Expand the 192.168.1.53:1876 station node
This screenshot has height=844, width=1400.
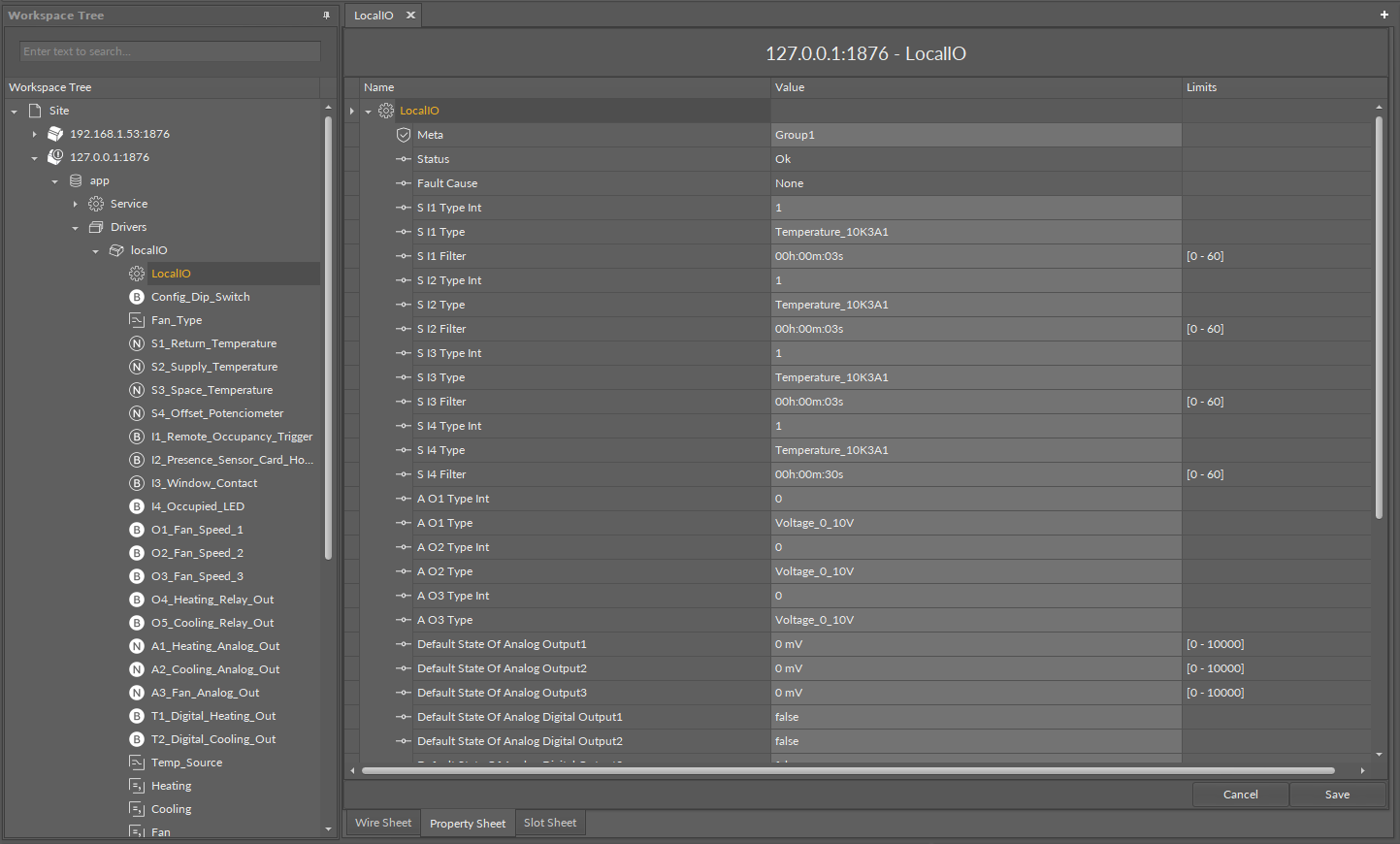pos(34,134)
